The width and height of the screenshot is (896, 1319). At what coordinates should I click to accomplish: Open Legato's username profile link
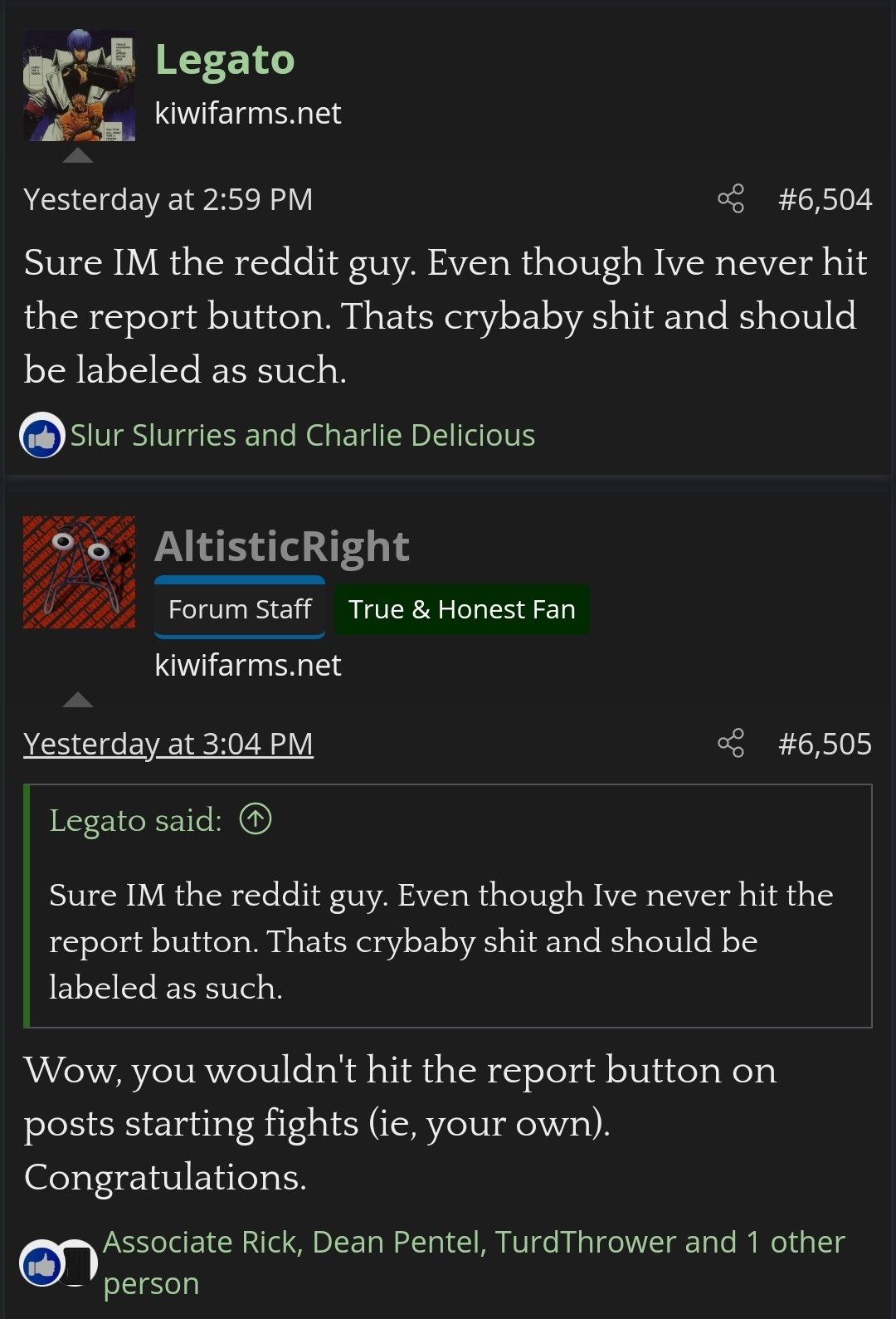(225, 60)
